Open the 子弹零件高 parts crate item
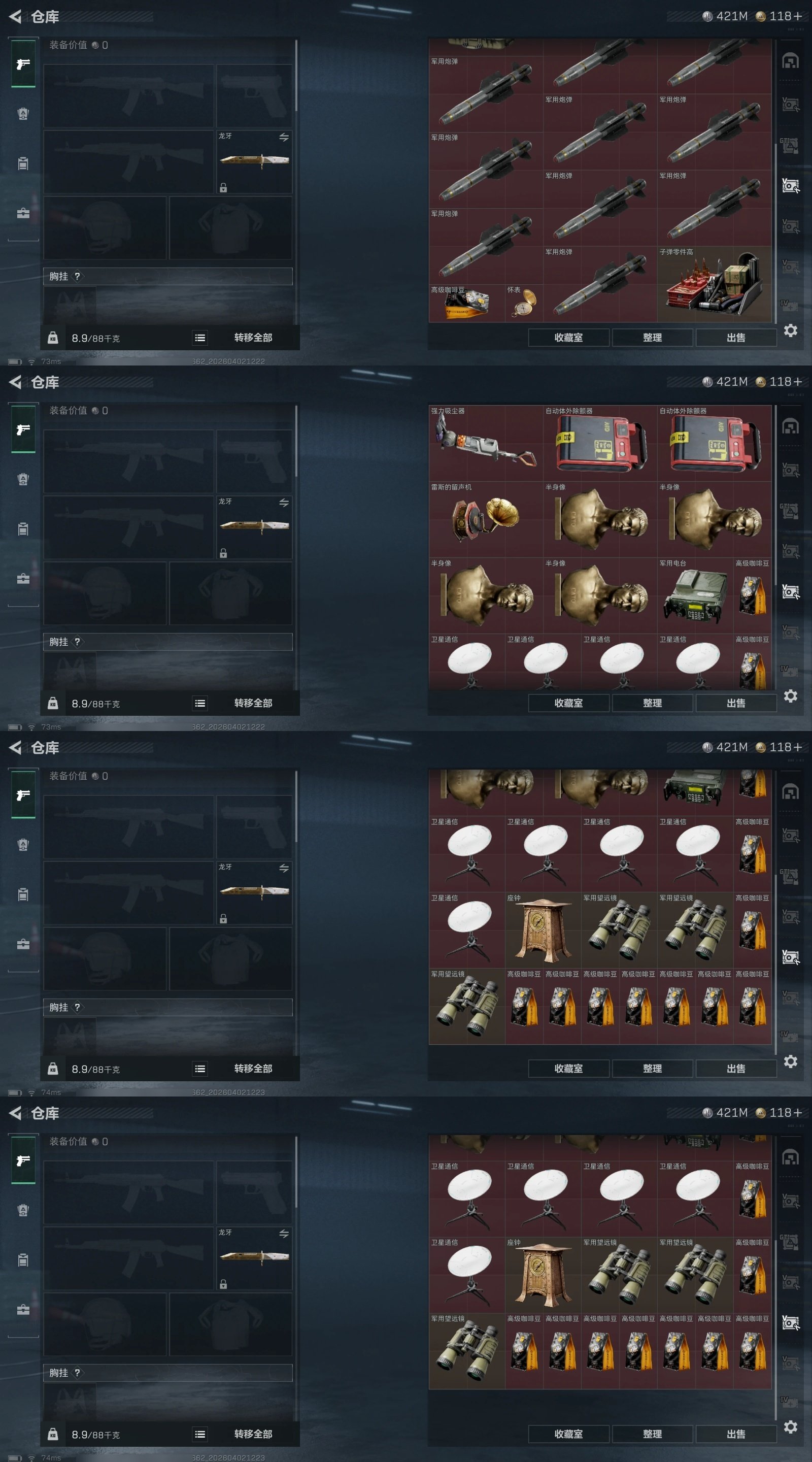Screen dimensions: 812x1462 tap(715, 284)
